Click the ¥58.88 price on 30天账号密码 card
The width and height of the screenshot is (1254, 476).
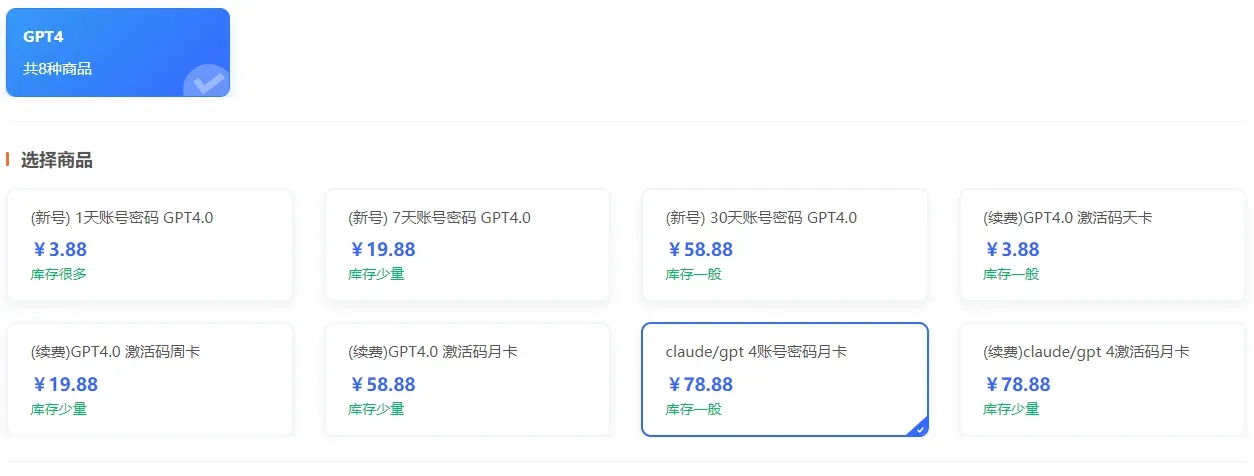(x=700, y=249)
